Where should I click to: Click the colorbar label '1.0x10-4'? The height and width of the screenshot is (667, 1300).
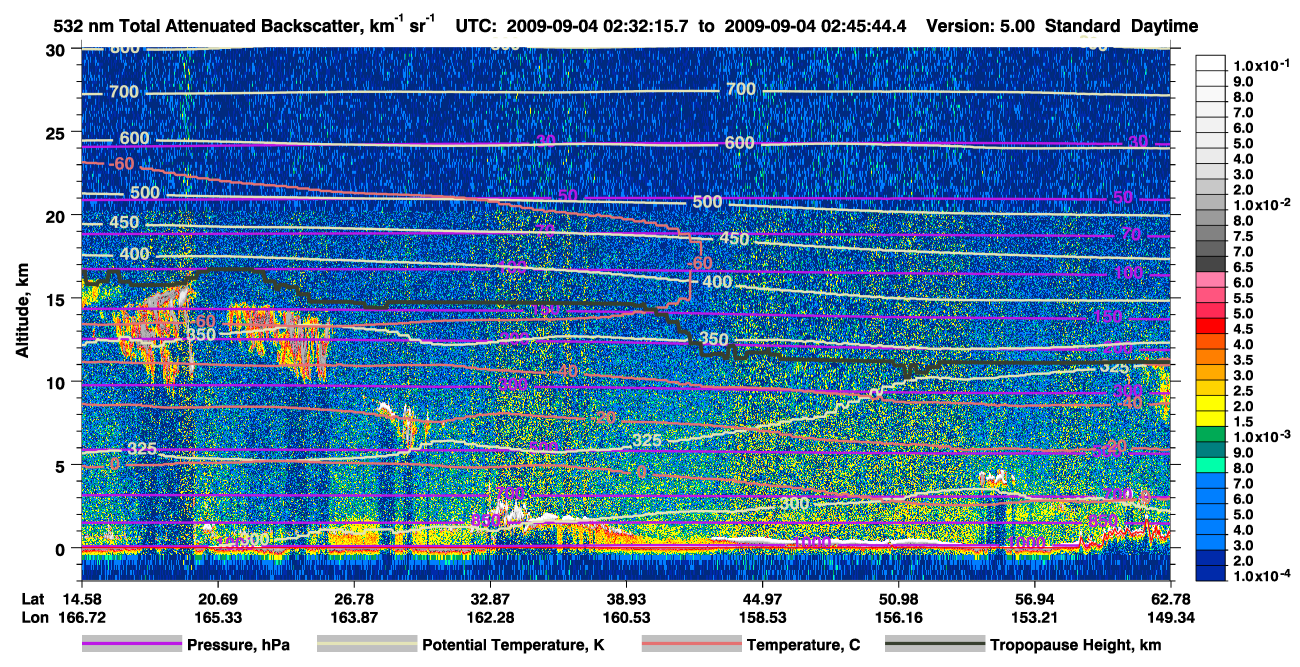point(1264,576)
